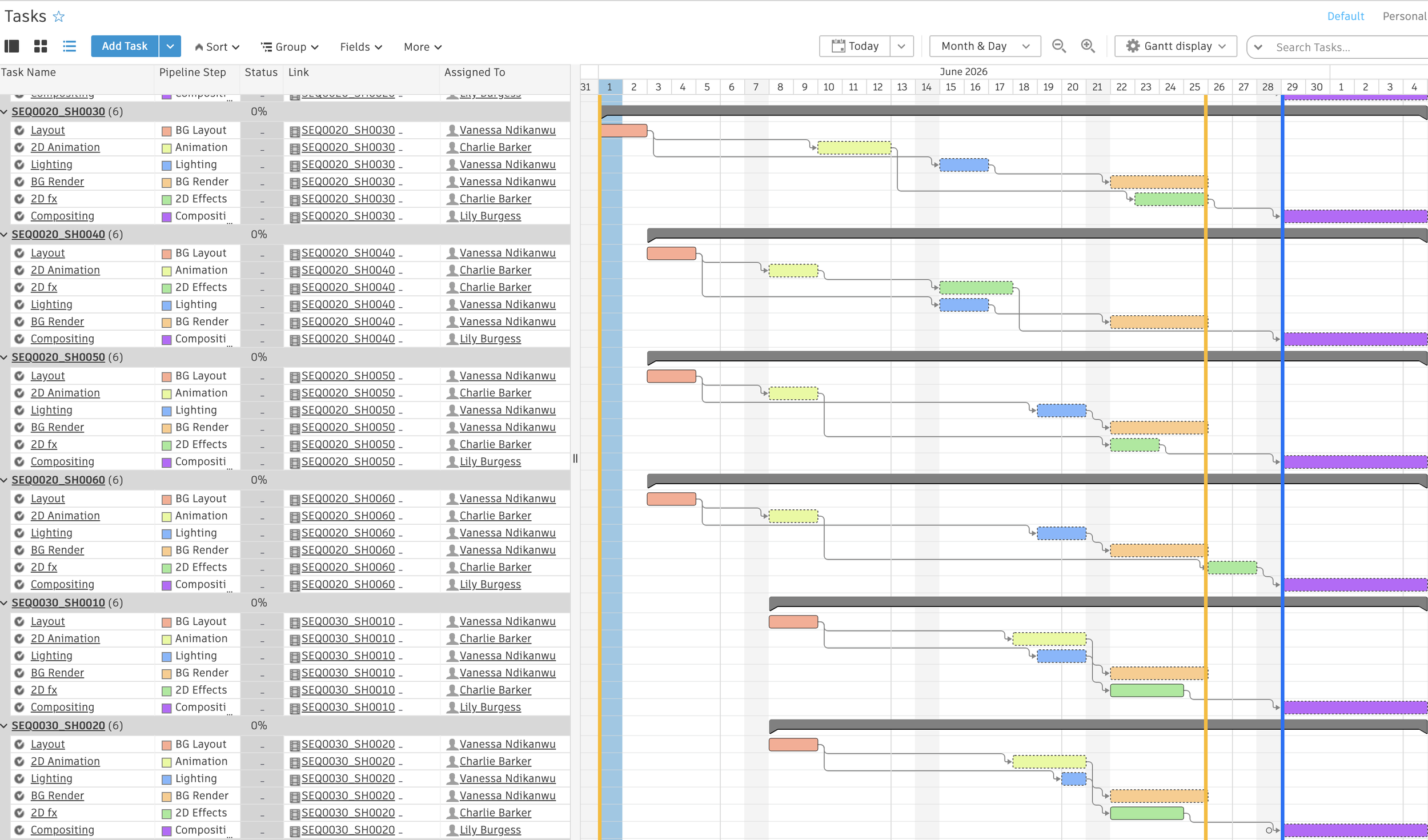
Task: Click the Assigned To column header
Action: tap(475, 73)
